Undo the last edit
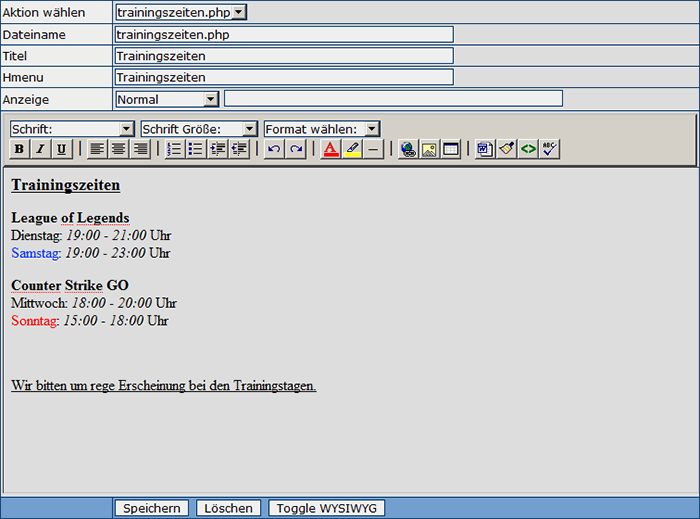Image resolution: width=700 pixels, height=519 pixels. (x=274, y=149)
